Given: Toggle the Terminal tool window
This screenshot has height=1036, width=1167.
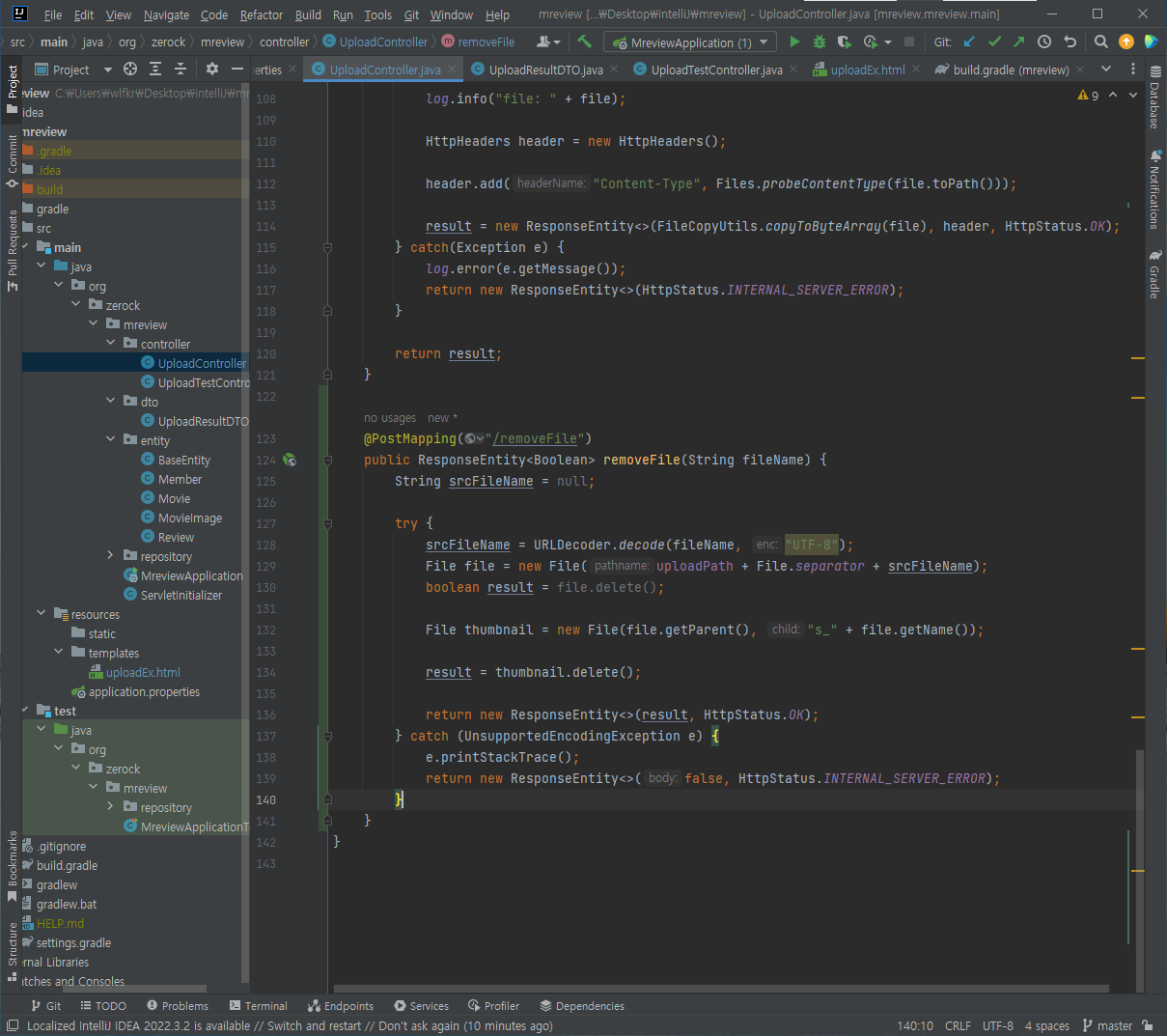Looking at the screenshot, I should [x=258, y=1005].
